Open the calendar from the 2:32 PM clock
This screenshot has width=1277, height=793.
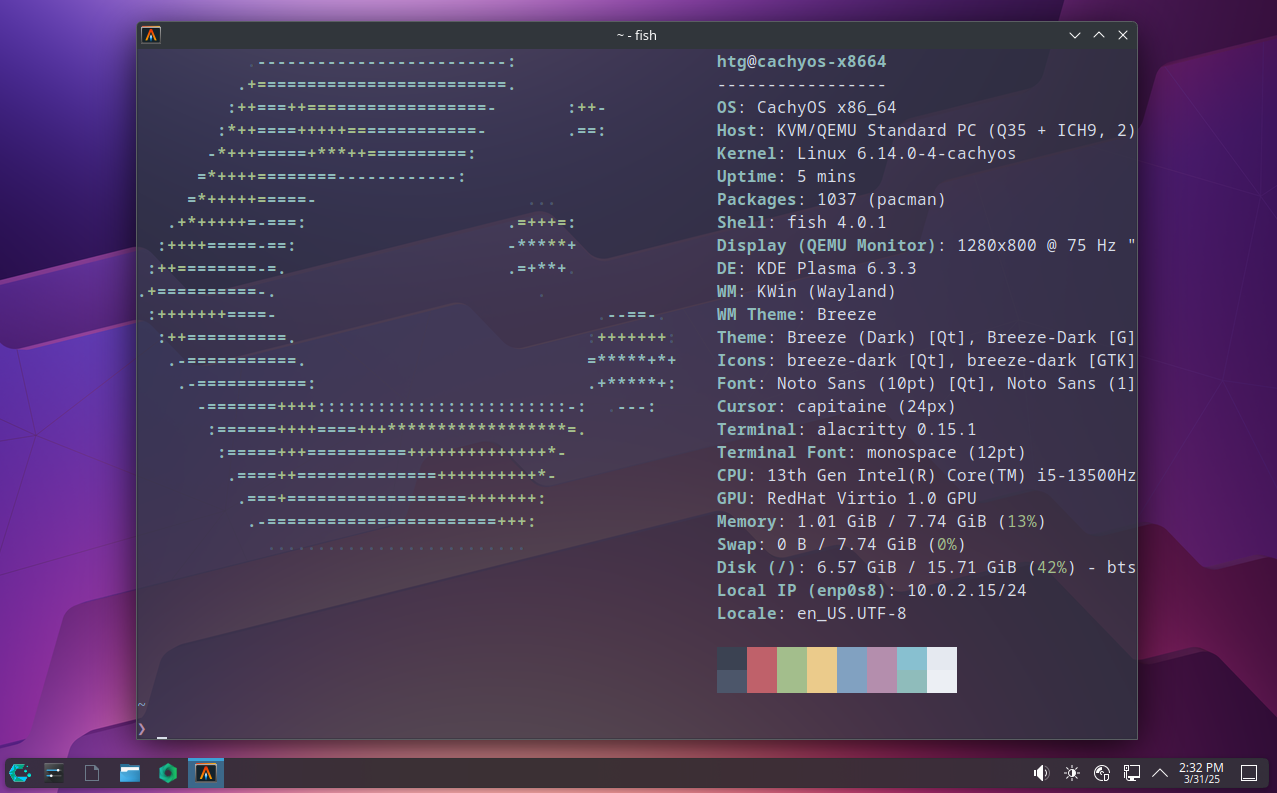1201,772
